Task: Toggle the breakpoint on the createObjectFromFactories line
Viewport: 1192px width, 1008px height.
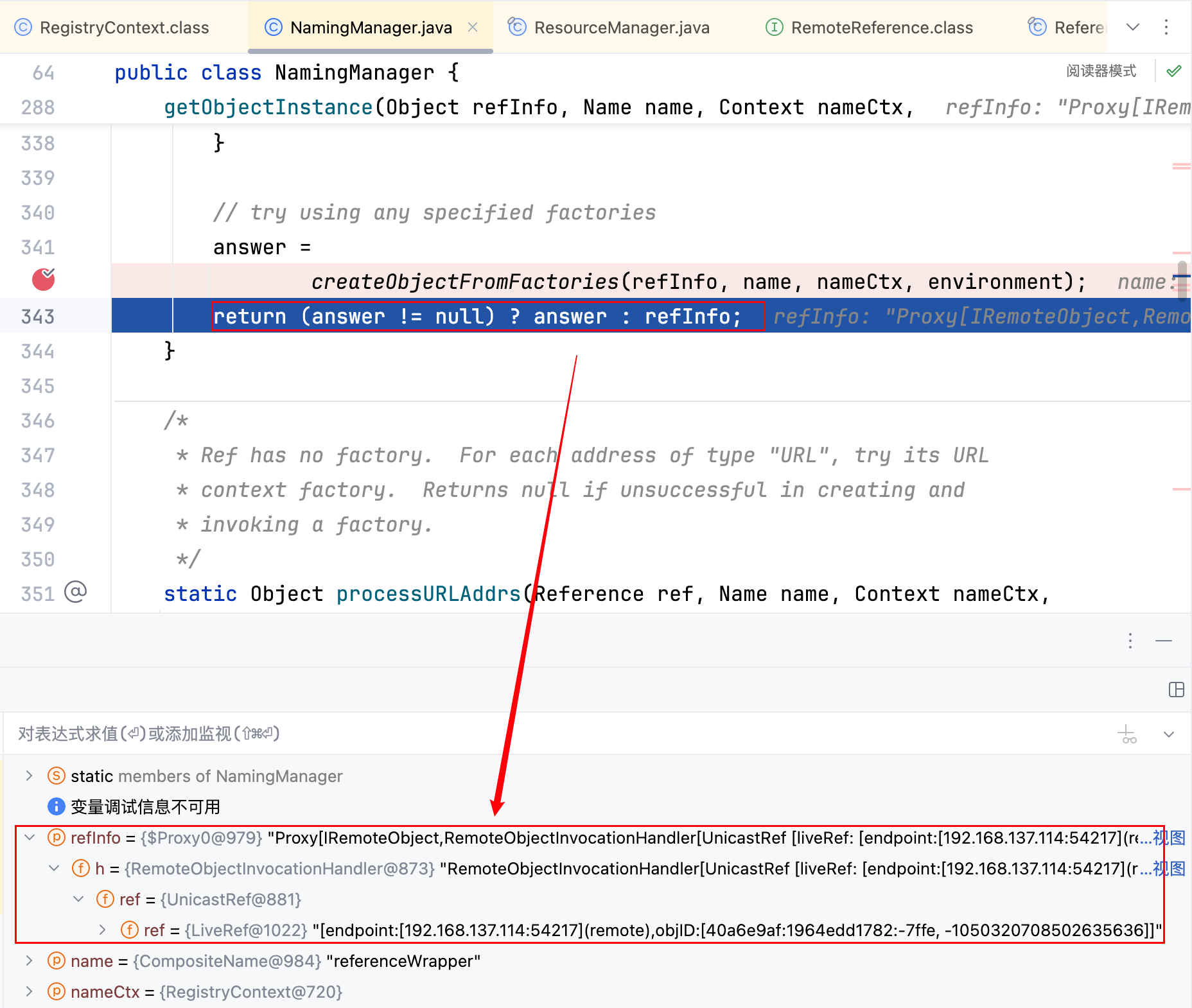Action: point(44,279)
